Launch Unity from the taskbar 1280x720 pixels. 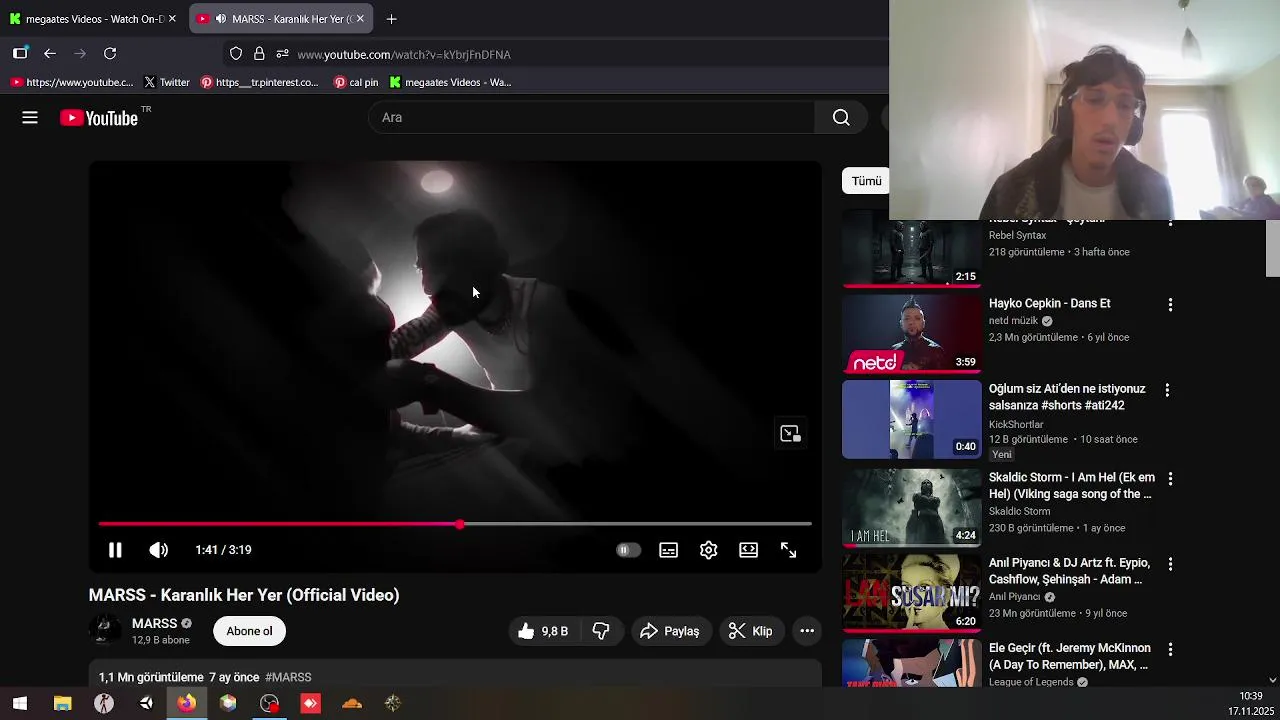click(x=146, y=703)
